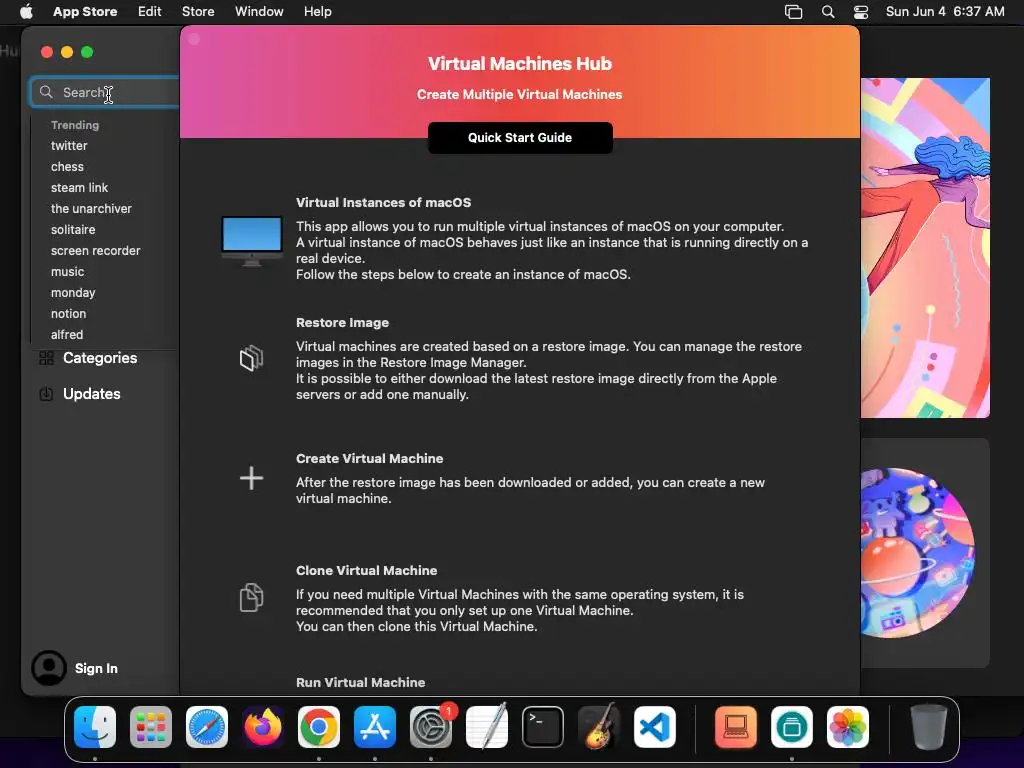1024x768 pixels.
Task: Click the App Store artwork with blue-haired figure
Action: click(925, 248)
